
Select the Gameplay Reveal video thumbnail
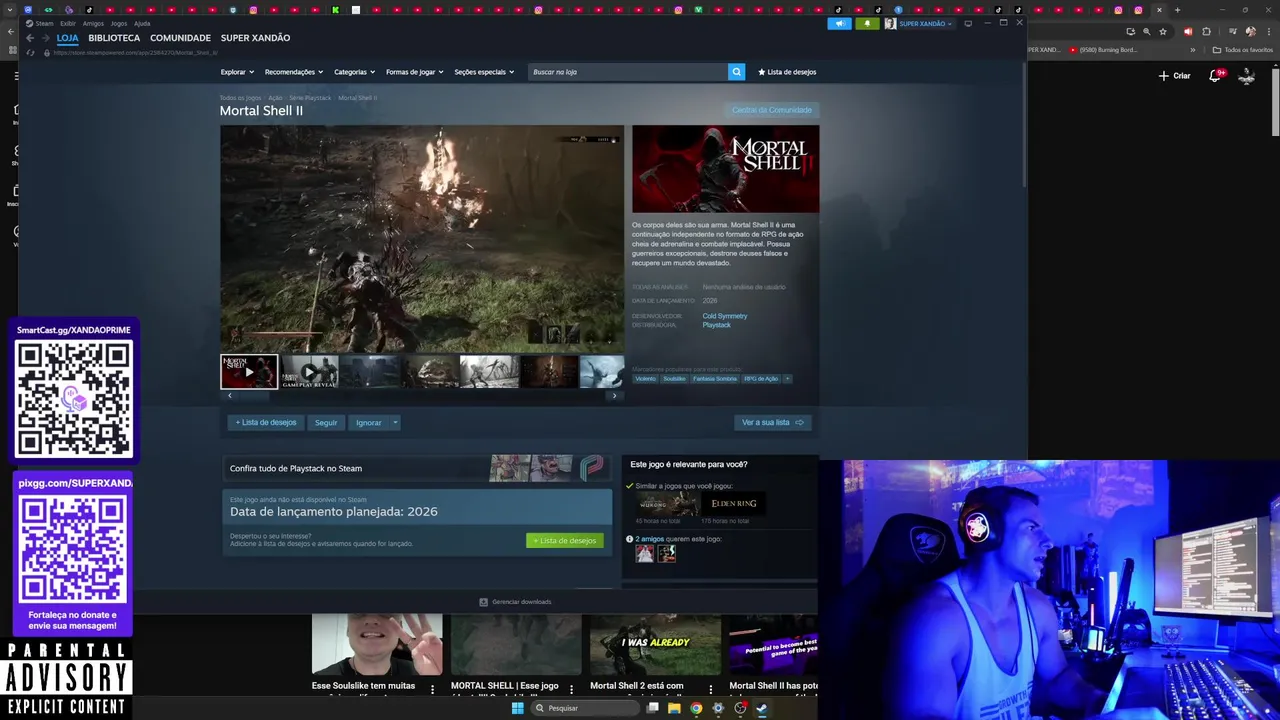309,372
